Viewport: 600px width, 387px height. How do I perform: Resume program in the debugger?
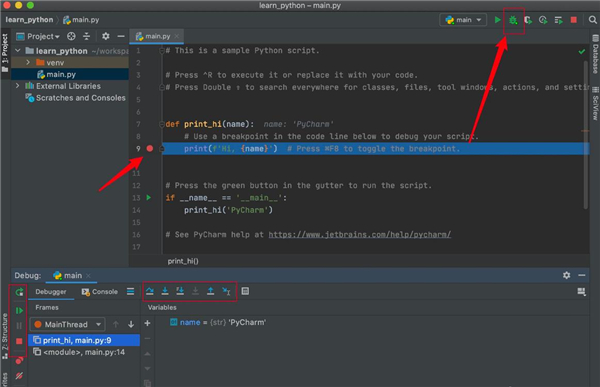(19, 310)
